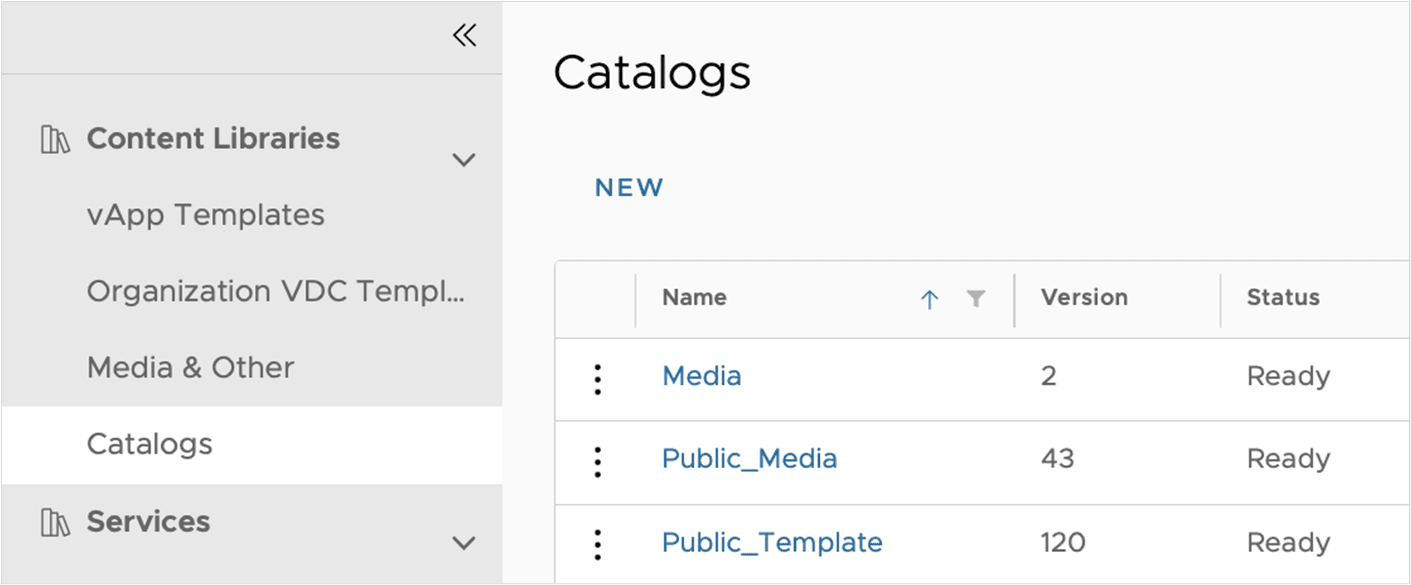Click Ready status in Public_Media row
The image size is (1411, 585).
coord(1288,459)
